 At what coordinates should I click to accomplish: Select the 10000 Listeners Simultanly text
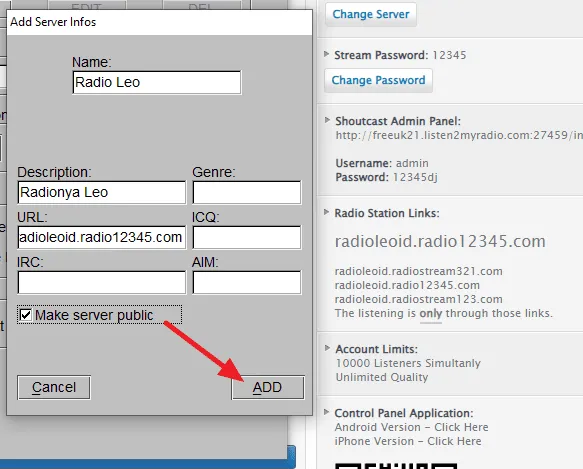[x=408, y=363]
